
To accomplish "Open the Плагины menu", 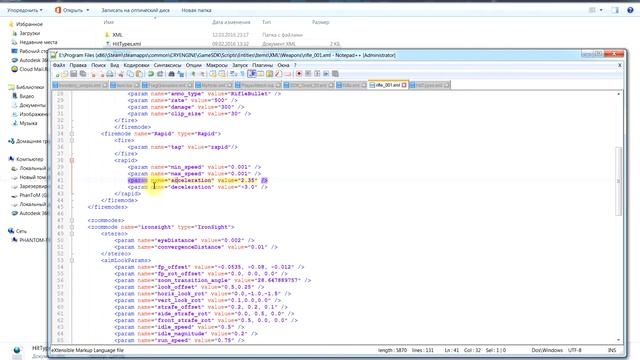I will (262, 65).
